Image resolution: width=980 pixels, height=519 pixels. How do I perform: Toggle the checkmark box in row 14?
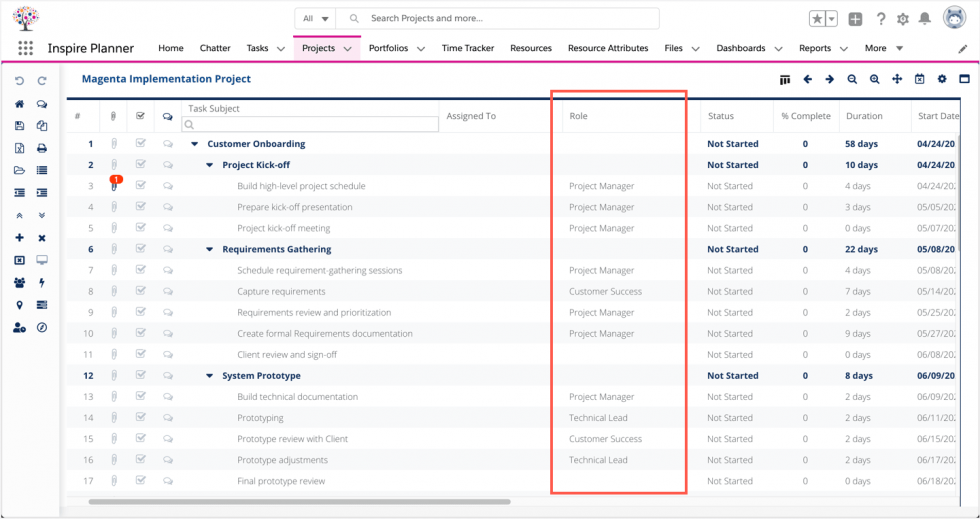(x=141, y=417)
